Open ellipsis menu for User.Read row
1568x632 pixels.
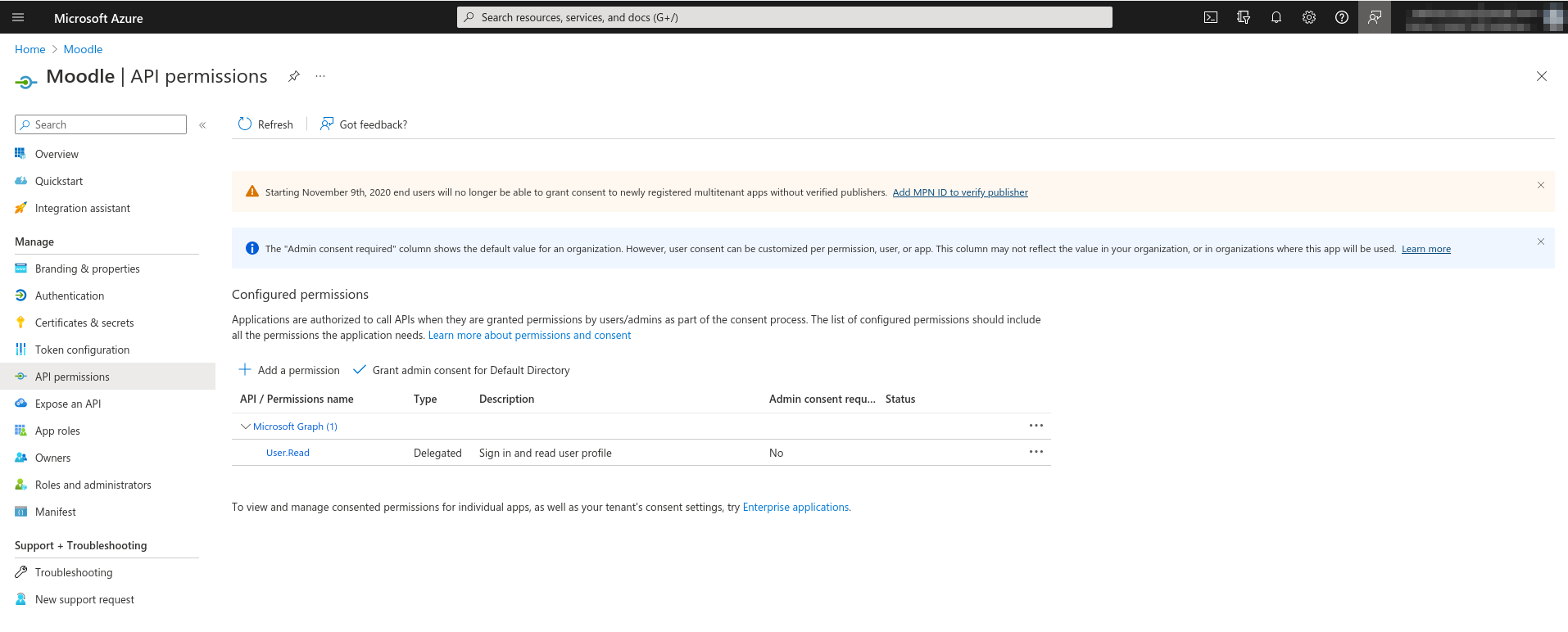tap(1036, 452)
